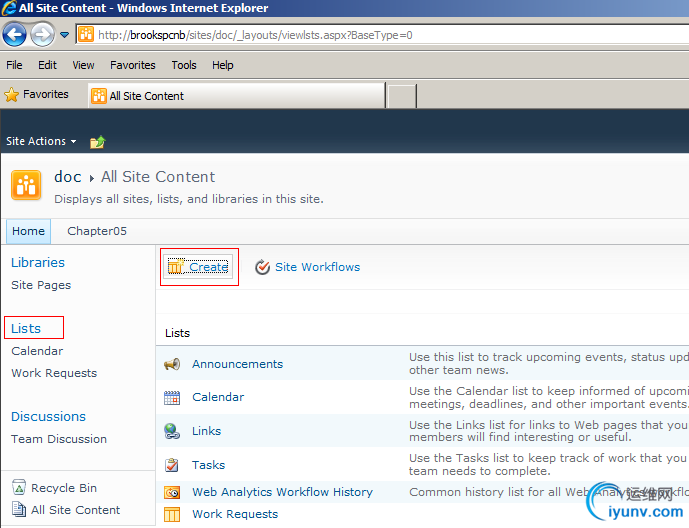The image size is (689, 528).
Task: Open Calendar in the sidebar
Action: [37, 351]
